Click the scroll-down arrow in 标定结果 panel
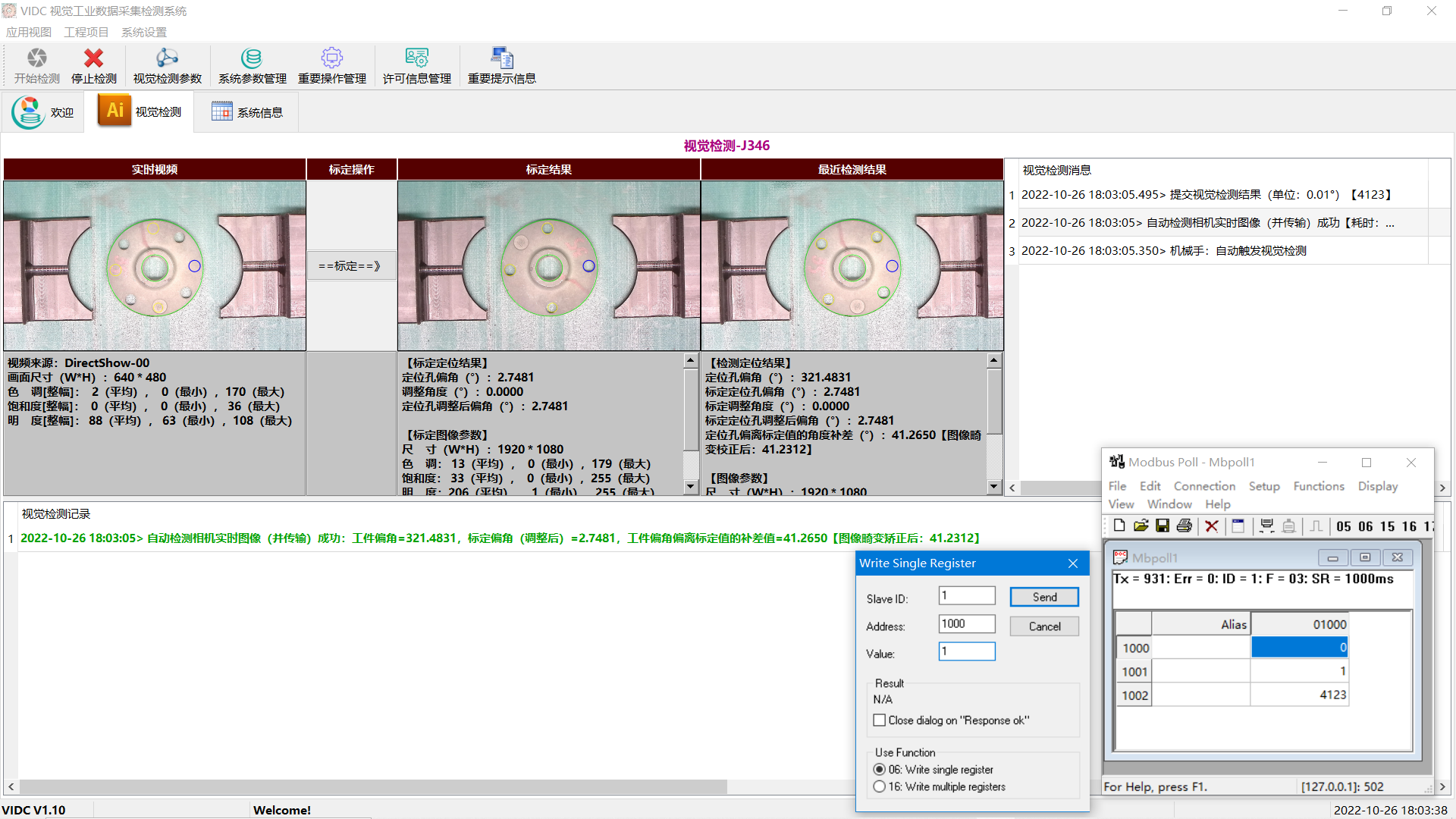1456x819 pixels. pos(690,487)
